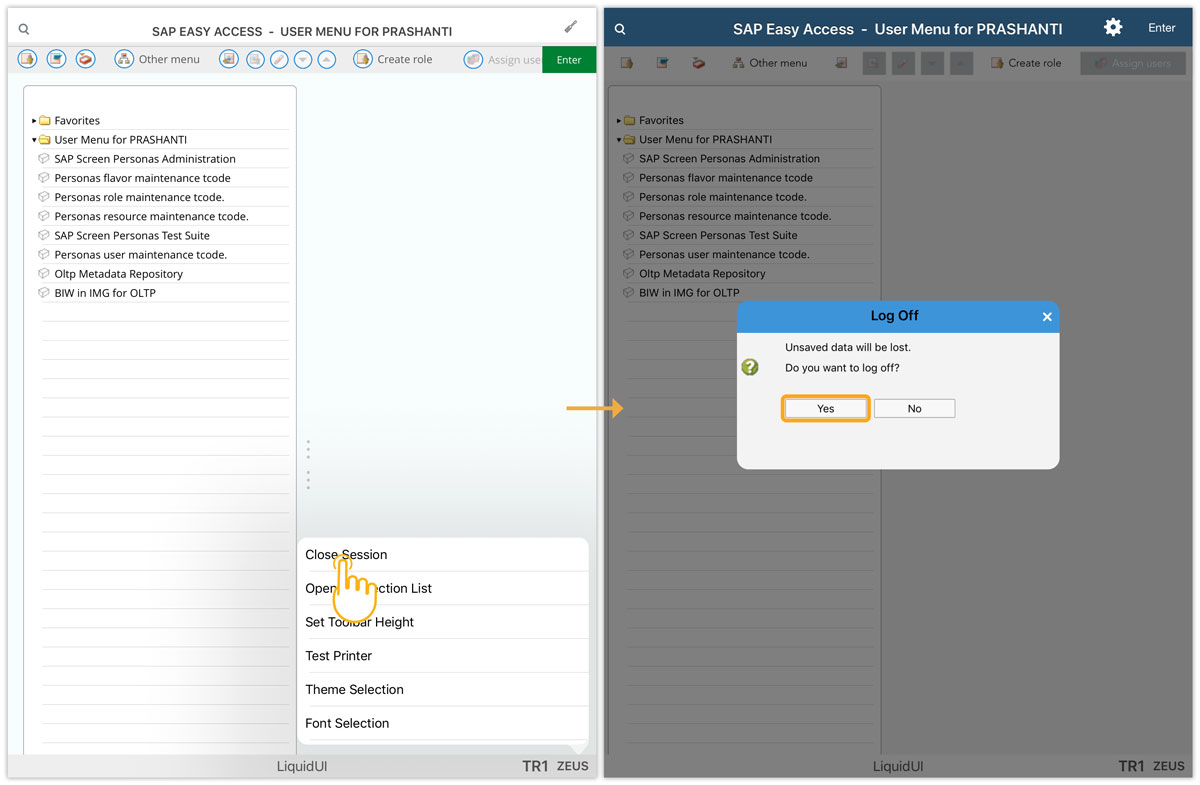Open the settings gear in the right screen
The width and height of the screenshot is (1200, 785).
click(x=1113, y=27)
